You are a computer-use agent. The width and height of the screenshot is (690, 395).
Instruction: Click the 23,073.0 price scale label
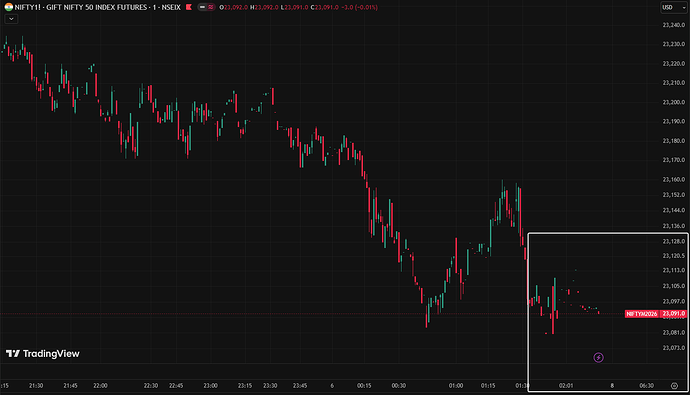coord(674,347)
